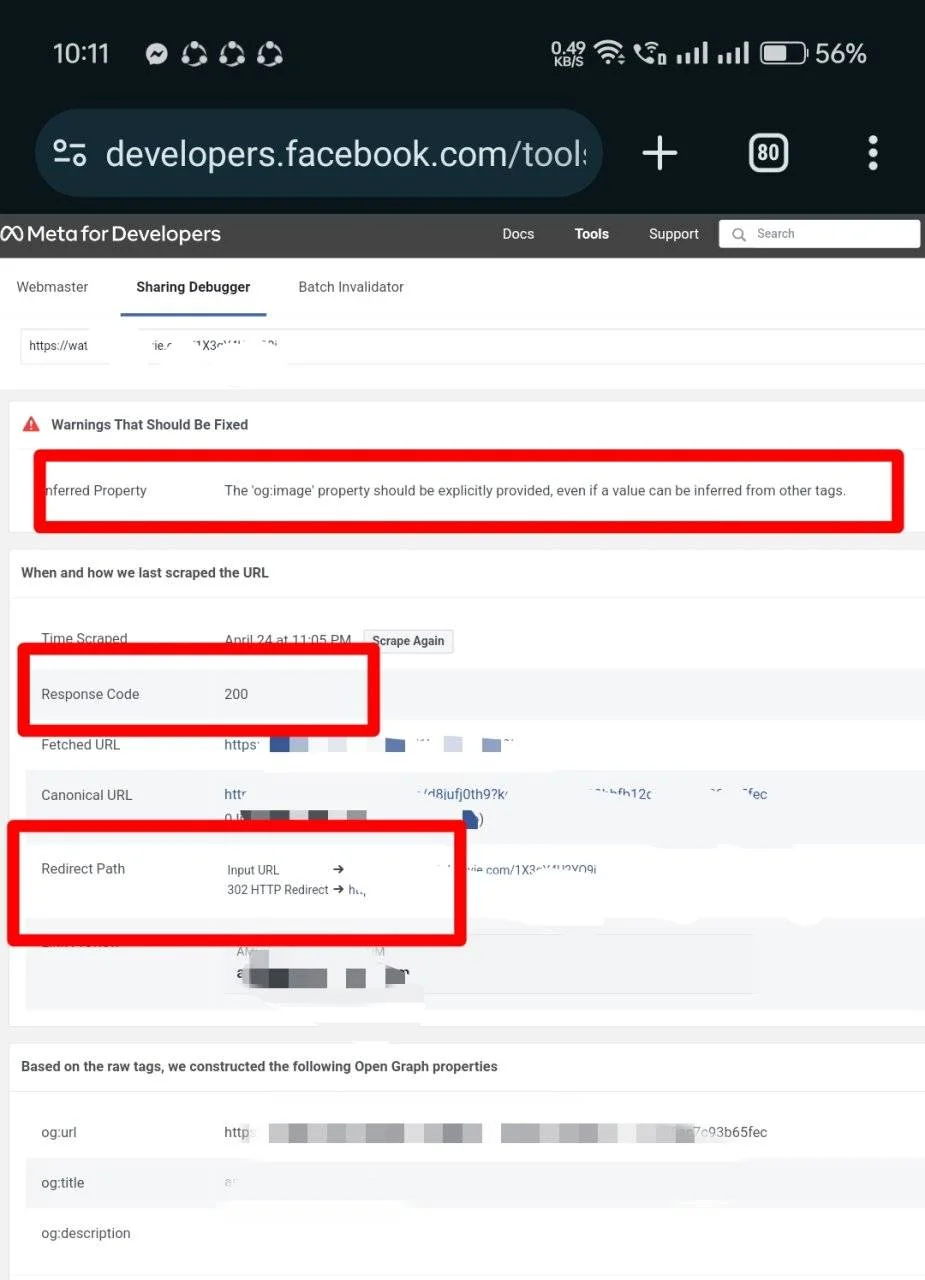Click the Search field in Meta header
Screen dimensions: 925x1280
[x=819, y=234]
